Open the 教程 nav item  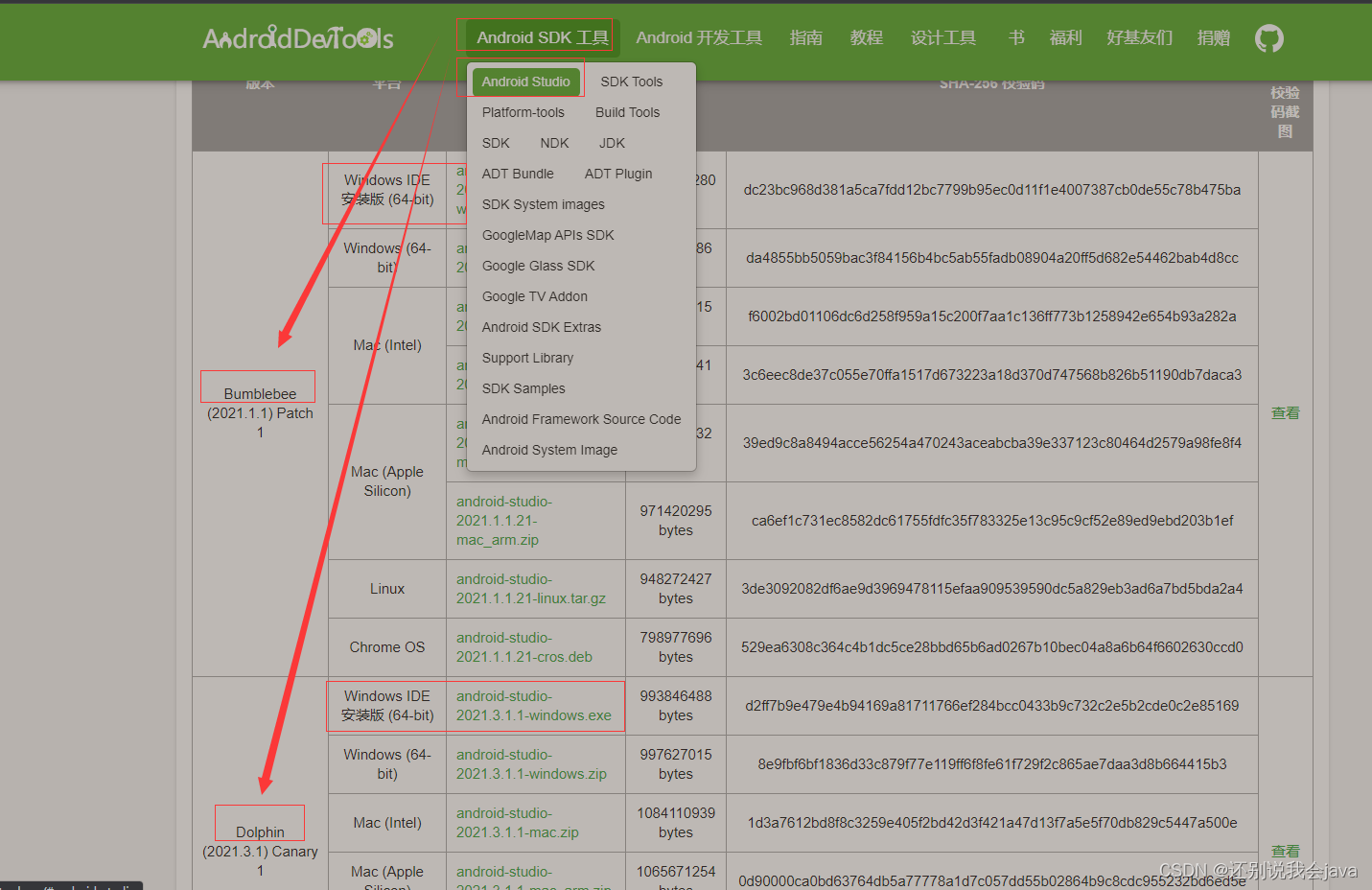point(867,38)
